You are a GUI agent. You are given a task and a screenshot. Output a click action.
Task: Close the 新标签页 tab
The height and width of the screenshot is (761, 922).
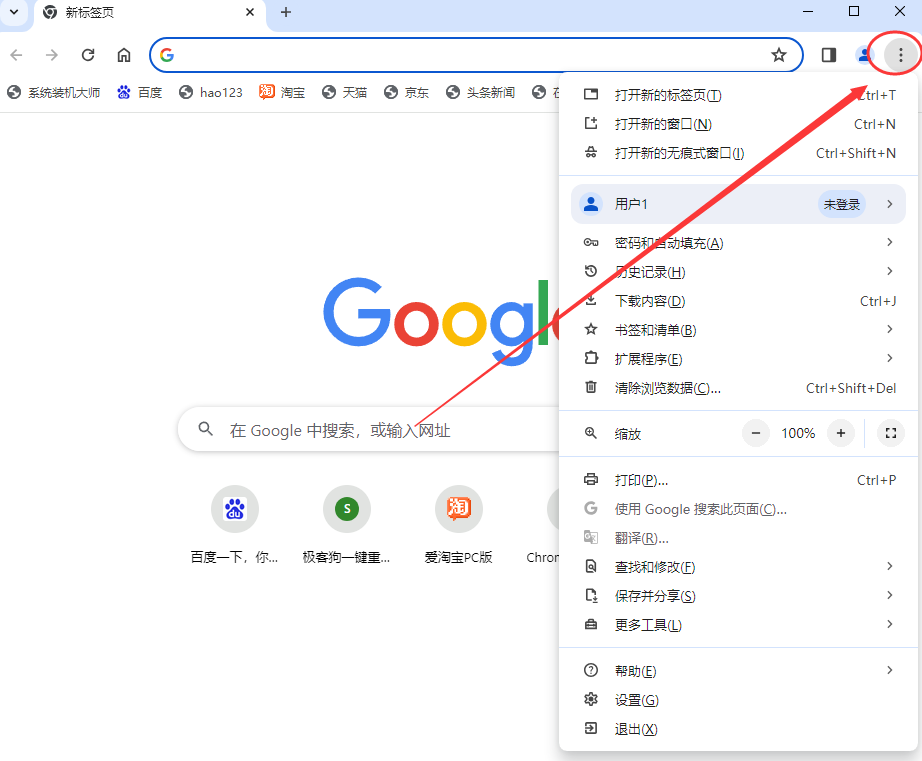pos(250,12)
